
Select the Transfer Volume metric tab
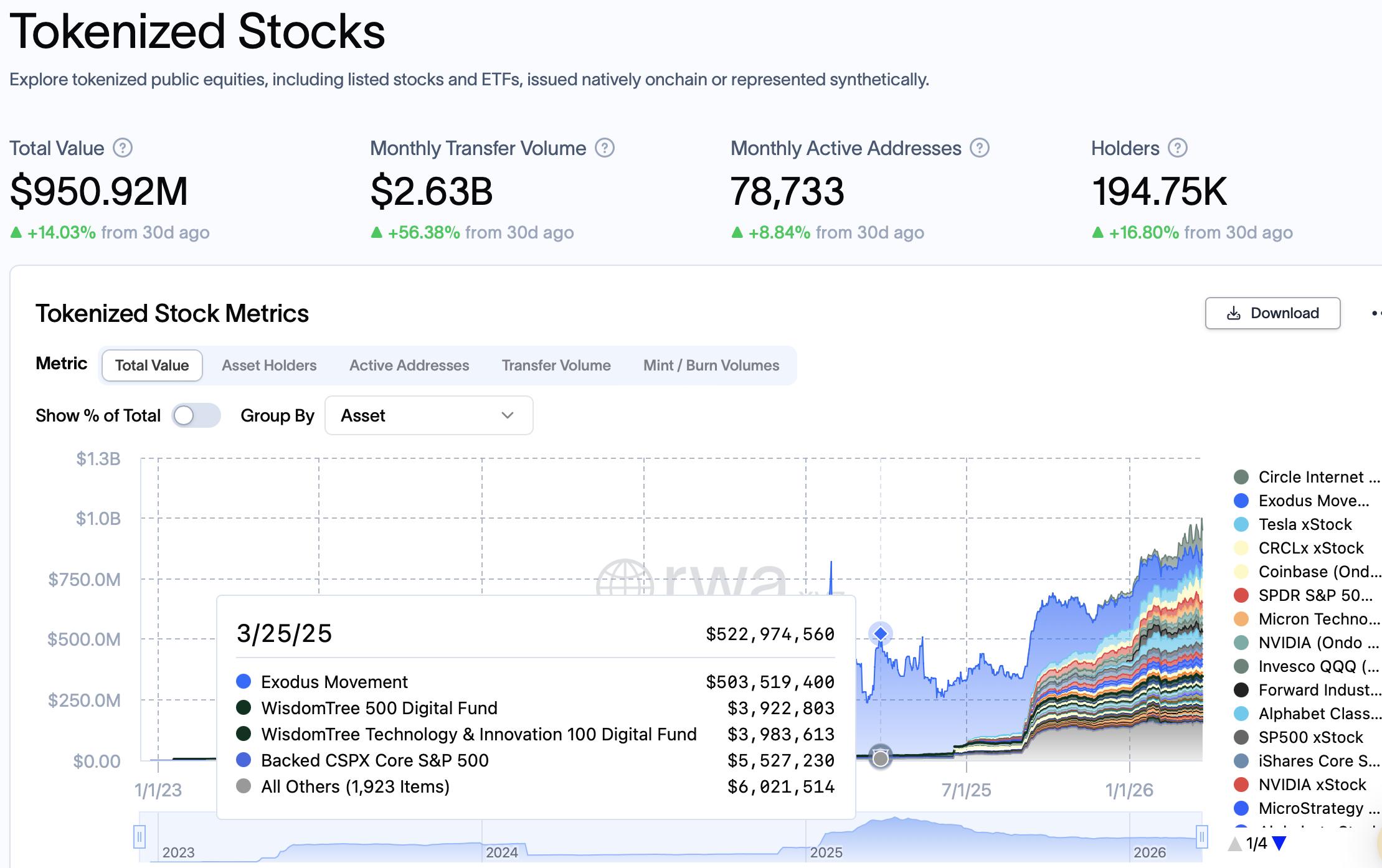pos(556,366)
